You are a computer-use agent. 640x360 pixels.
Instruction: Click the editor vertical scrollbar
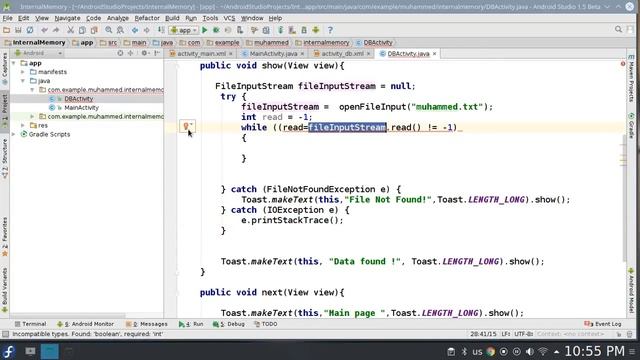coord(623,198)
